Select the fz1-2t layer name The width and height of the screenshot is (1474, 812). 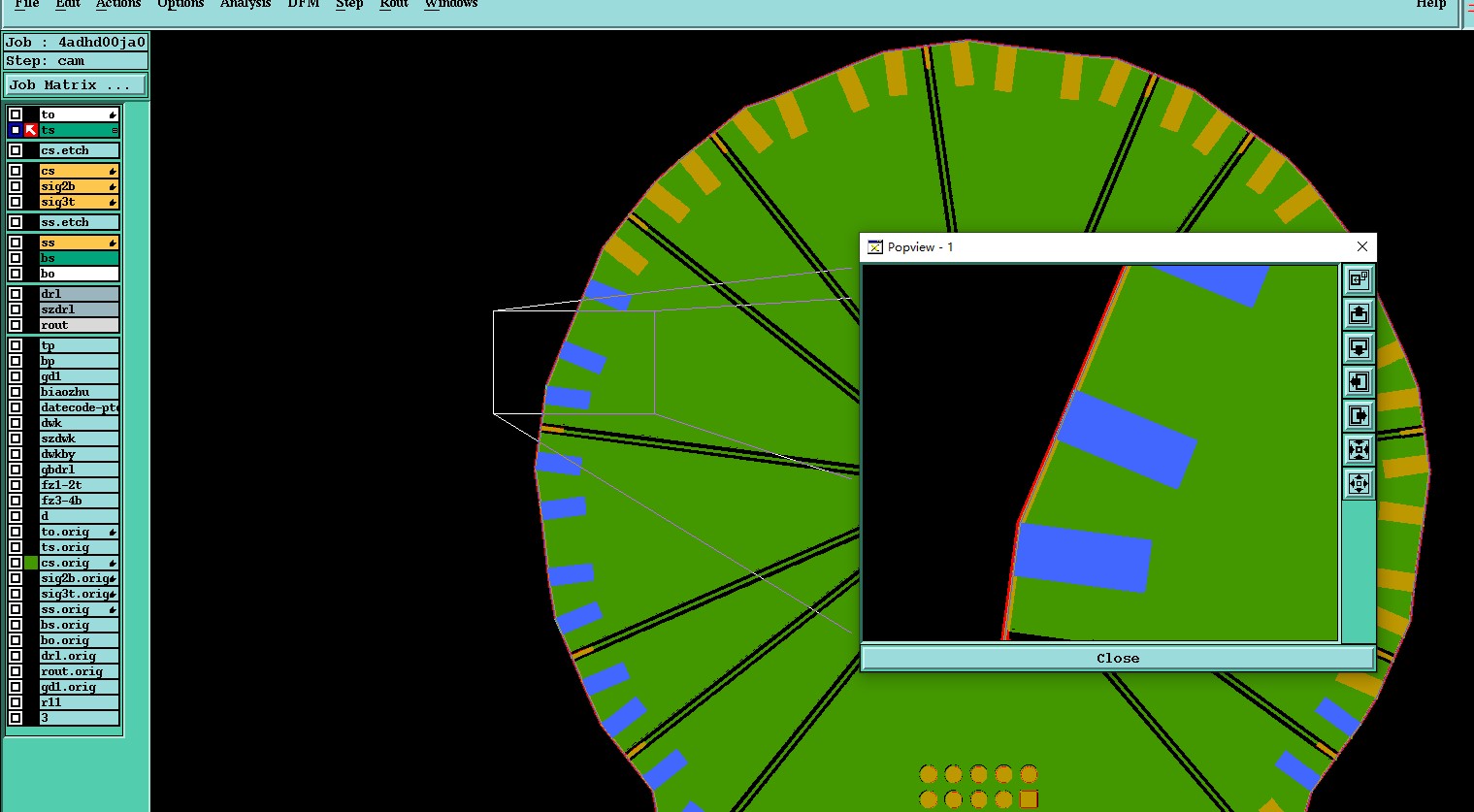point(79,485)
